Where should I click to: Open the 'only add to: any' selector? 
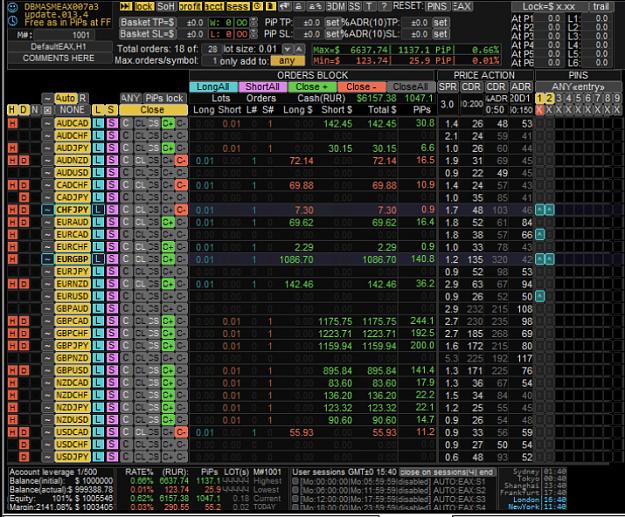(x=287, y=61)
